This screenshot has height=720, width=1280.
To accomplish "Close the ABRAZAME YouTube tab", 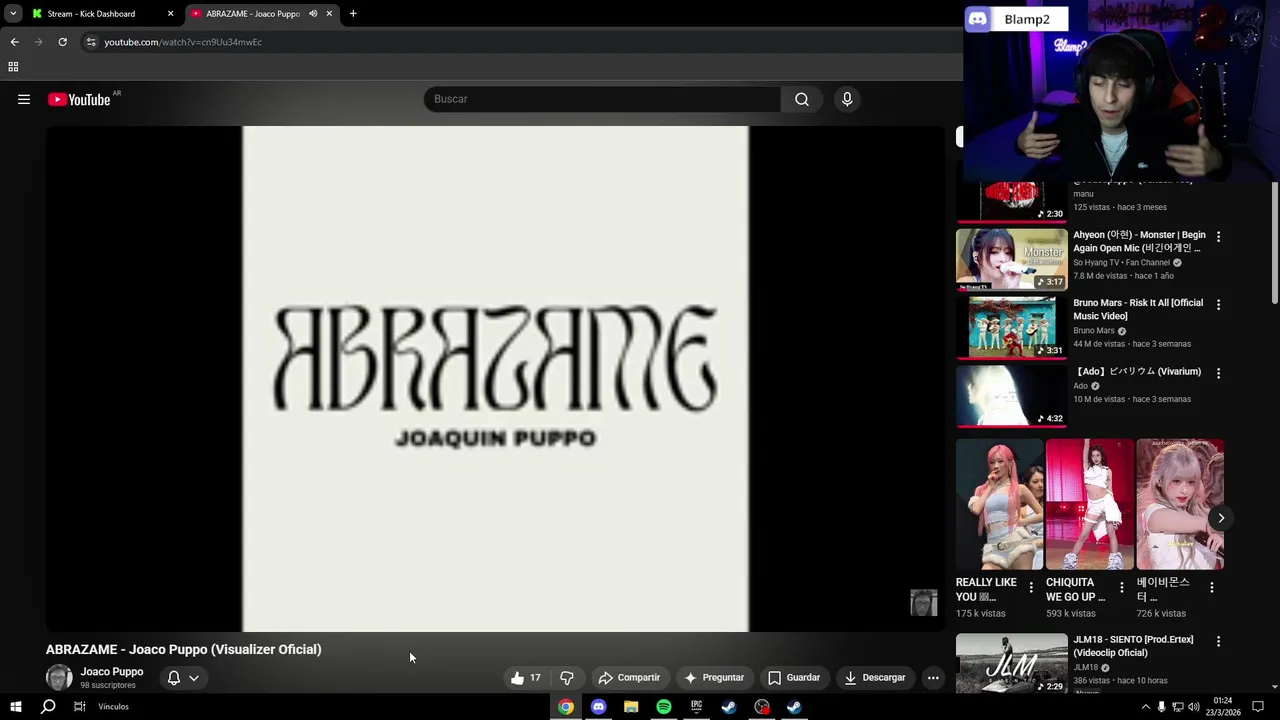I will [x=329, y=14].
